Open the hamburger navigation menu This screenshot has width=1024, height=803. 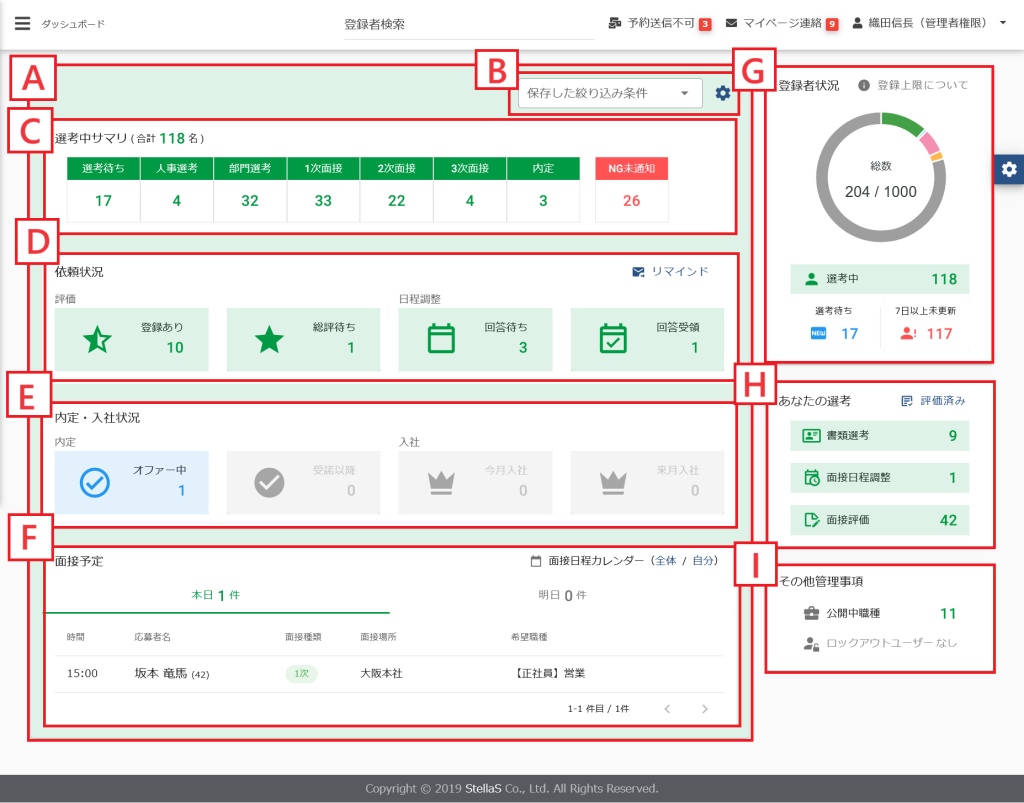click(23, 23)
